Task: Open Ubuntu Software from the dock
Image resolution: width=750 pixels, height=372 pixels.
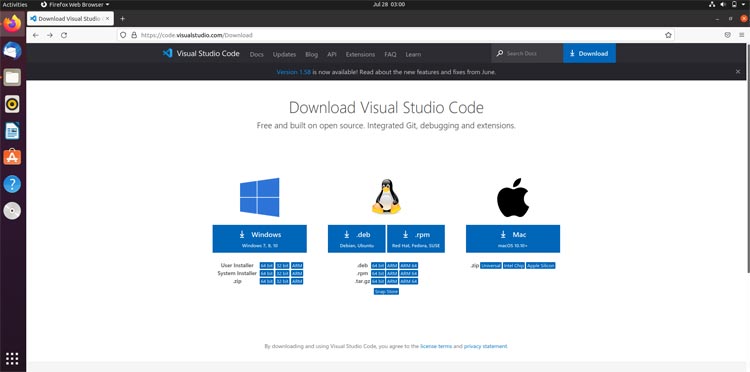Action: (12, 157)
